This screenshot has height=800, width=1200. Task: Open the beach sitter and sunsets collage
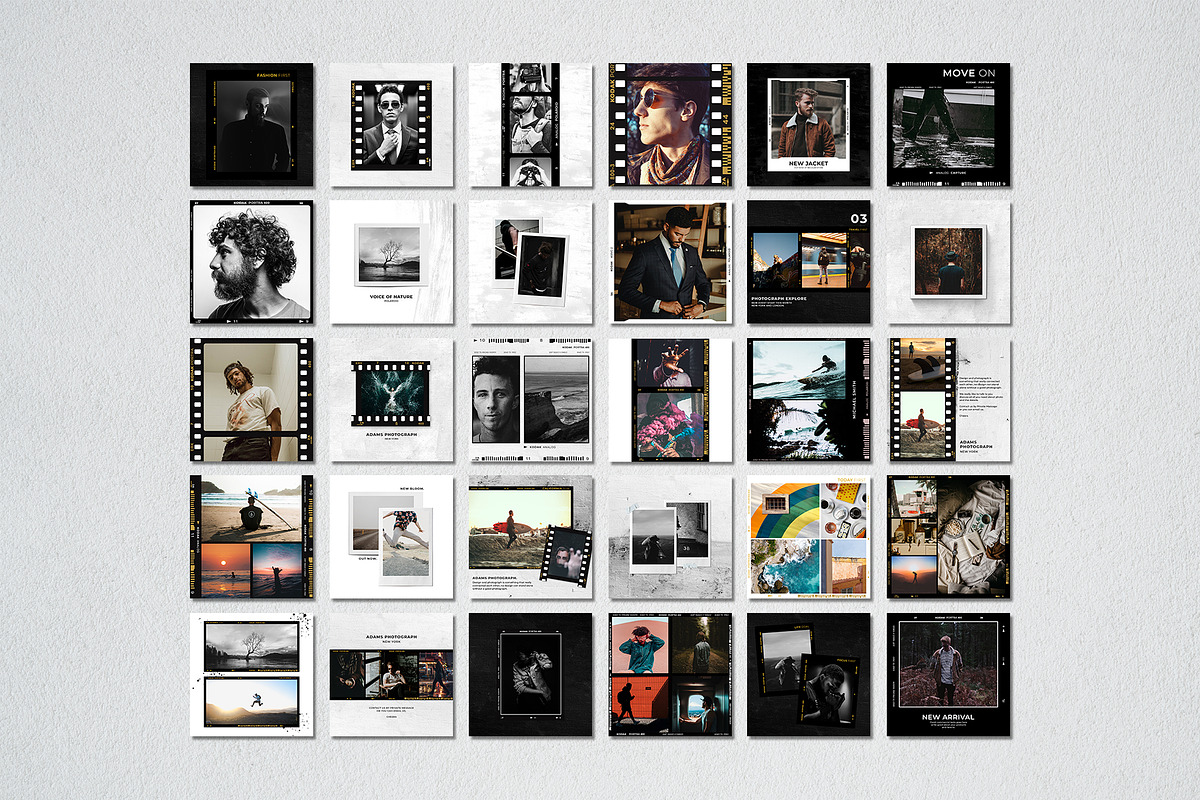pyautogui.click(x=251, y=537)
